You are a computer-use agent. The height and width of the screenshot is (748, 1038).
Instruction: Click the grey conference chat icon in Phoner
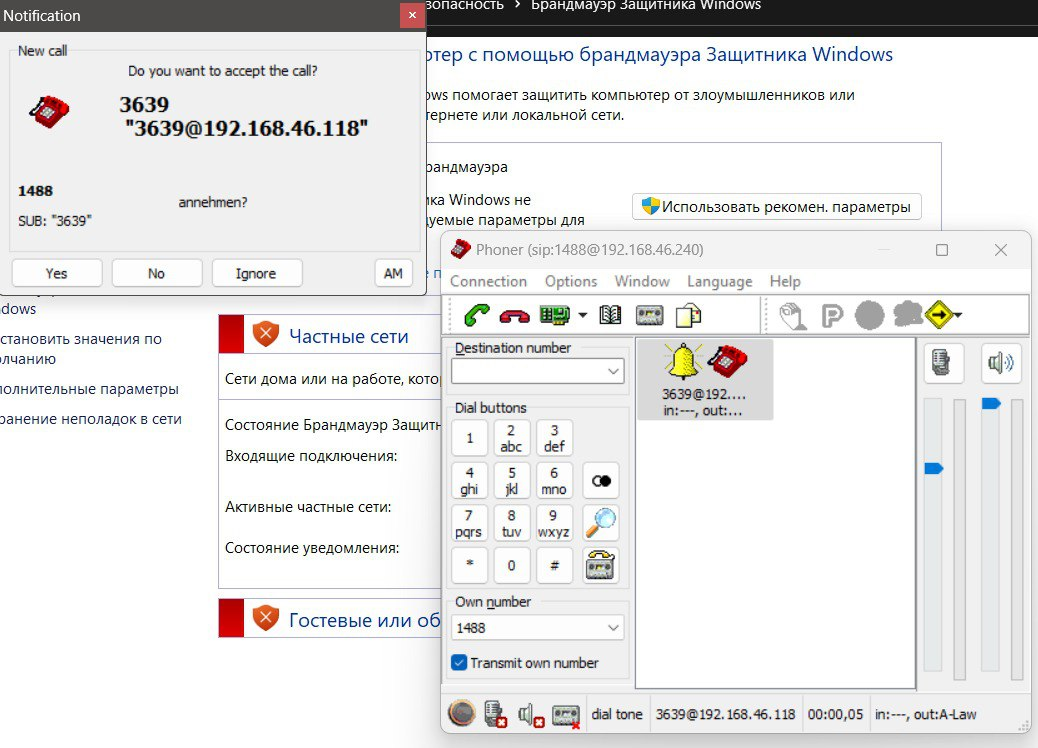click(x=908, y=314)
